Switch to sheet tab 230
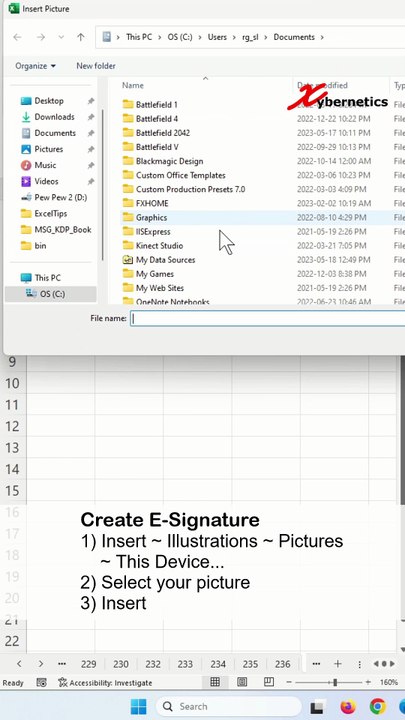Viewport: 405px width, 720px height. point(121,664)
